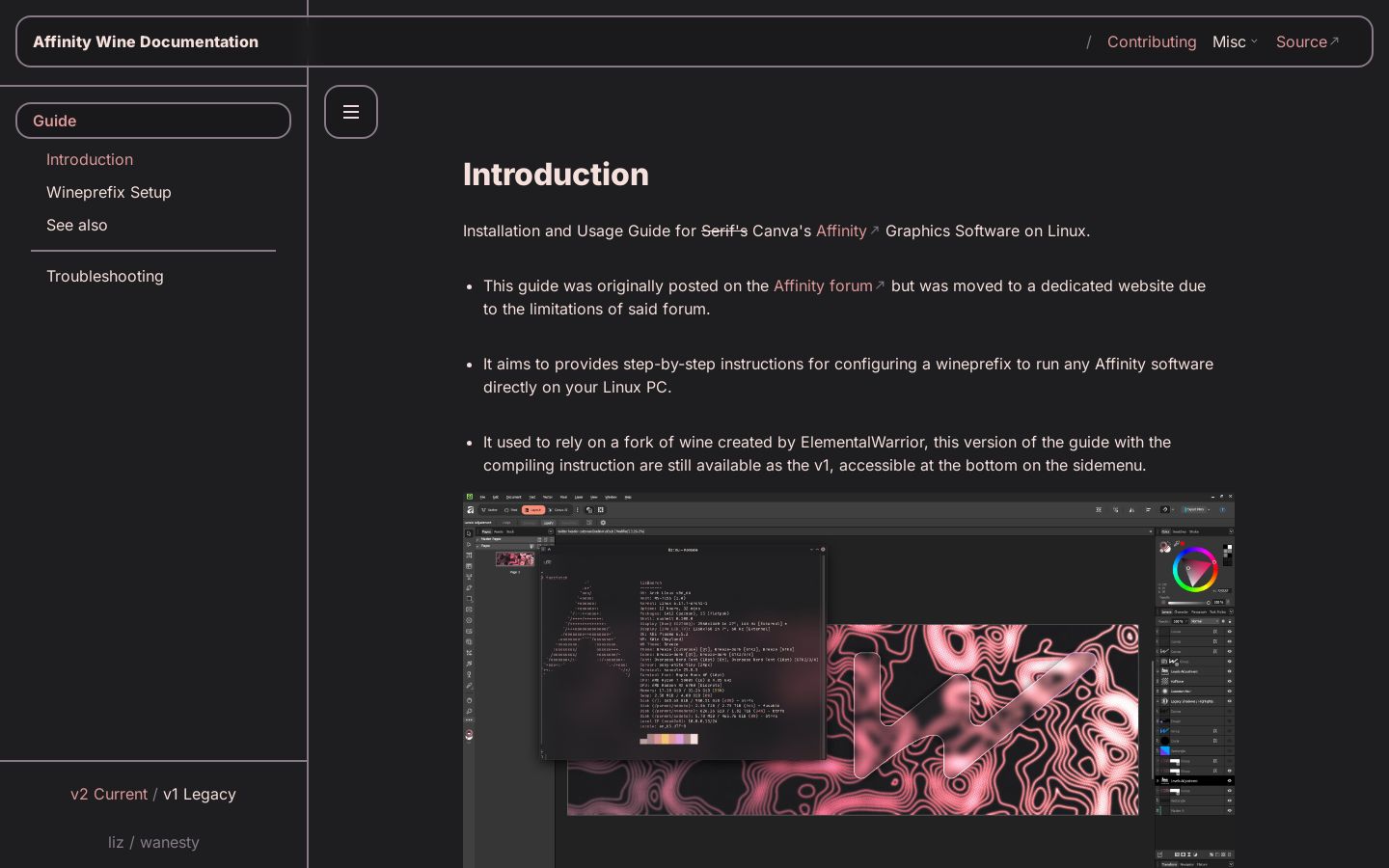Toggle the sidebar with the hamburger menu button
The height and width of the screenshot is (868, 1389).
tap(350, 112)
